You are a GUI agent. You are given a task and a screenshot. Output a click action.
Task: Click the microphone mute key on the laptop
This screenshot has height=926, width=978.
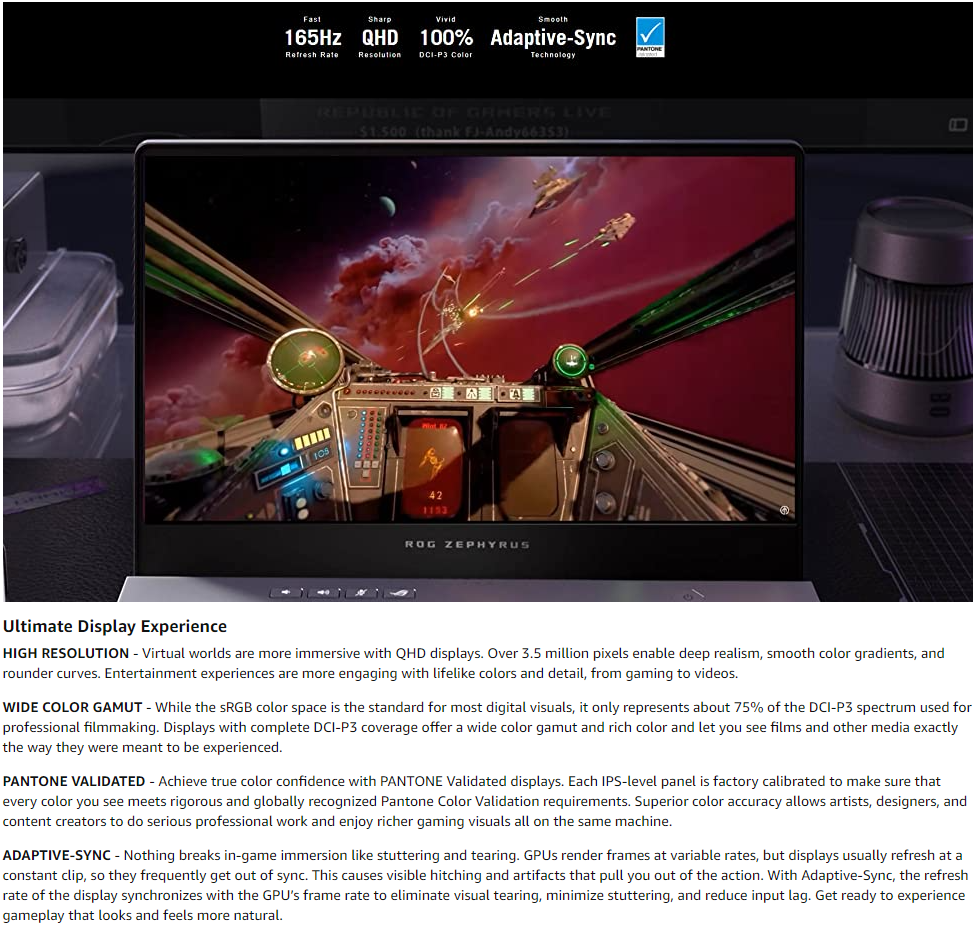pos(361,592)
